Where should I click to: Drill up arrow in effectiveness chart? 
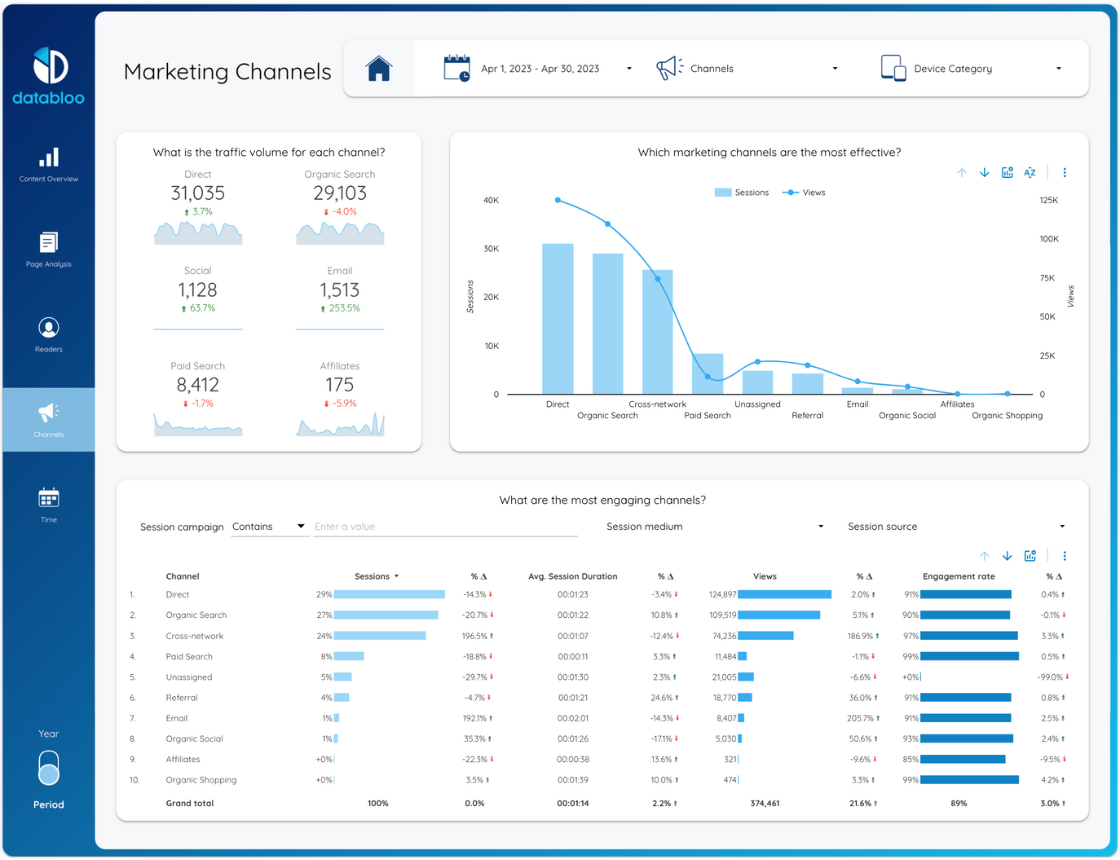pos(961,173)
